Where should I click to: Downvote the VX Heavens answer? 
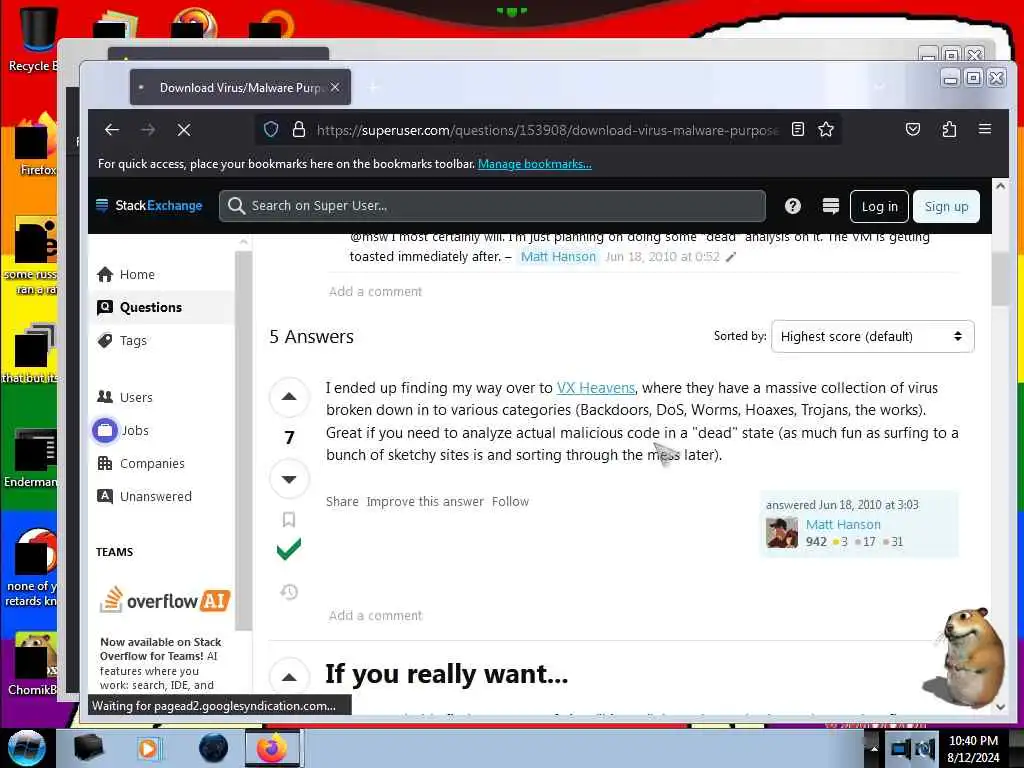click(x=289, y=479)
